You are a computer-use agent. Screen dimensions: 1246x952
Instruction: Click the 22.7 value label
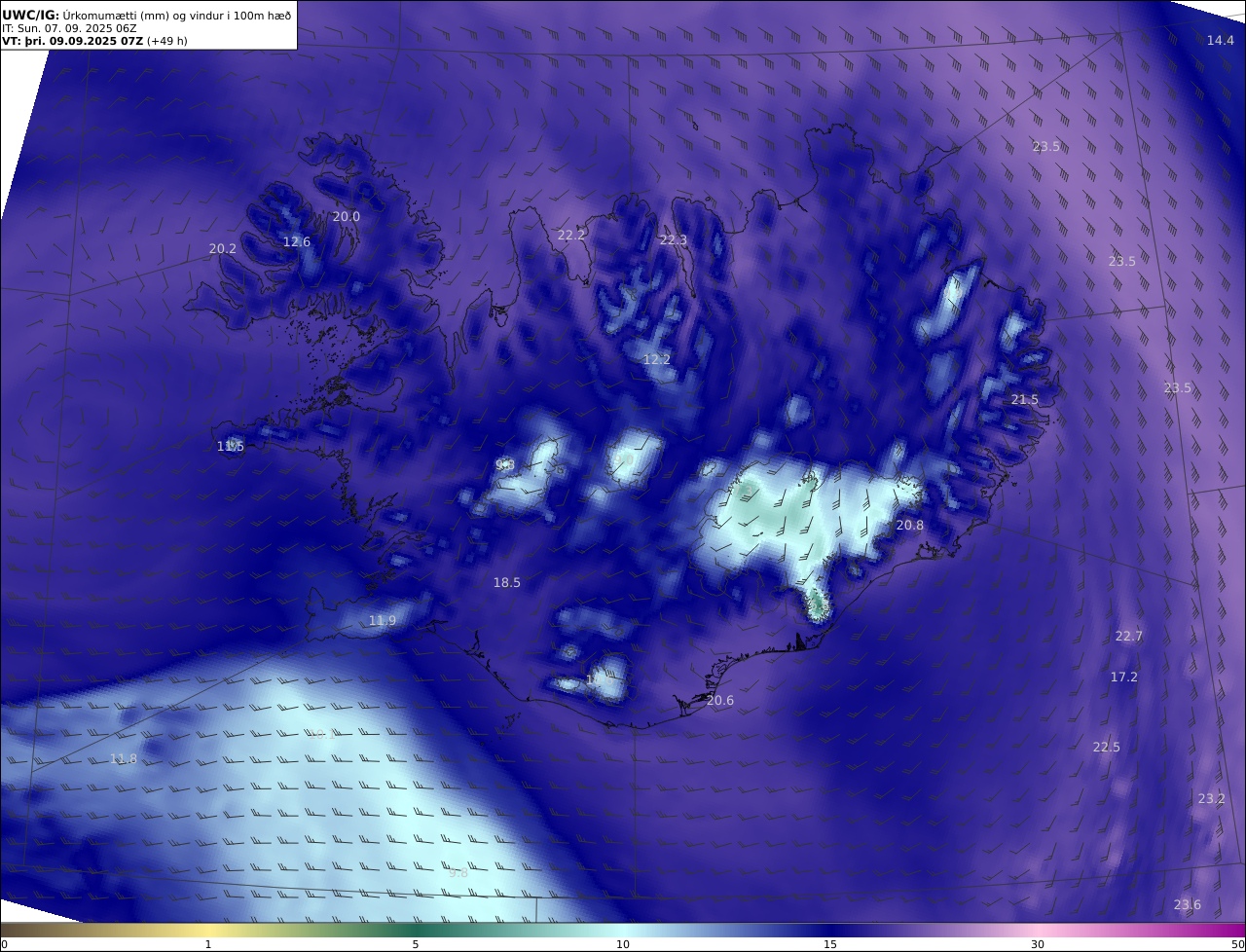[x=1129, y=636]
